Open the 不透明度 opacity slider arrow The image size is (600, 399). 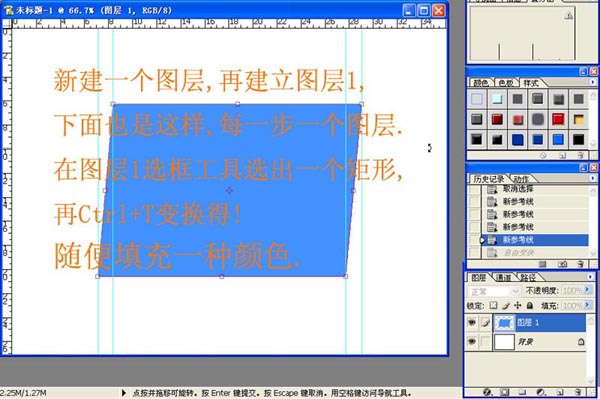(x=587, y=290)
